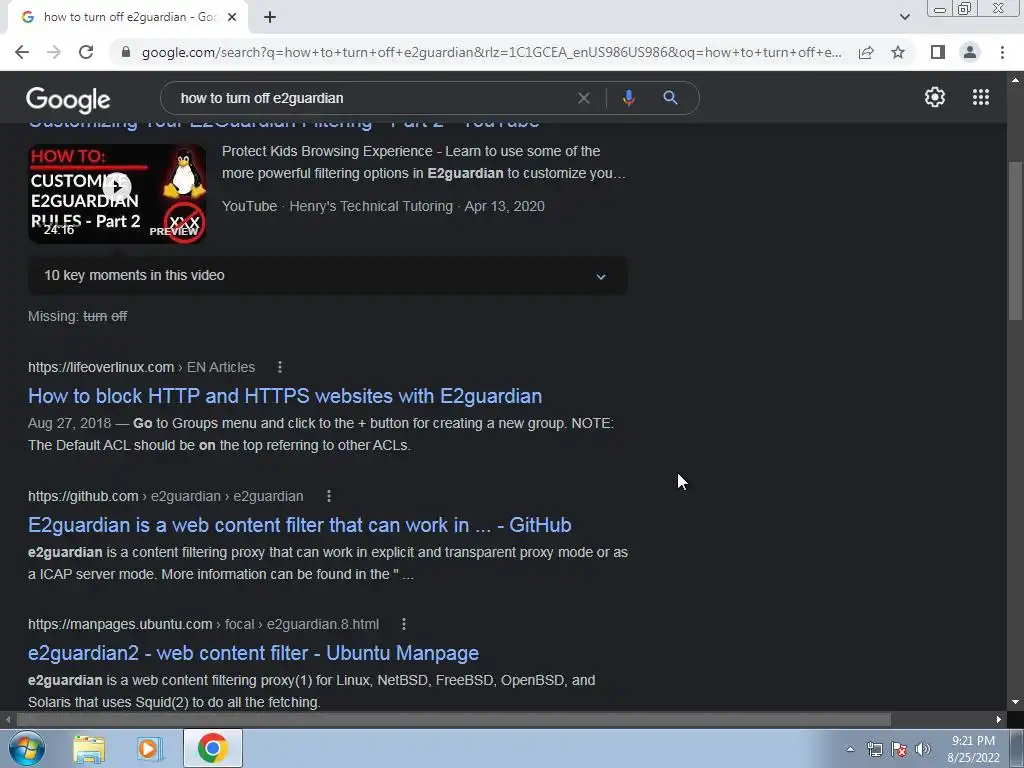Open a new browser tab

[270, 18]
